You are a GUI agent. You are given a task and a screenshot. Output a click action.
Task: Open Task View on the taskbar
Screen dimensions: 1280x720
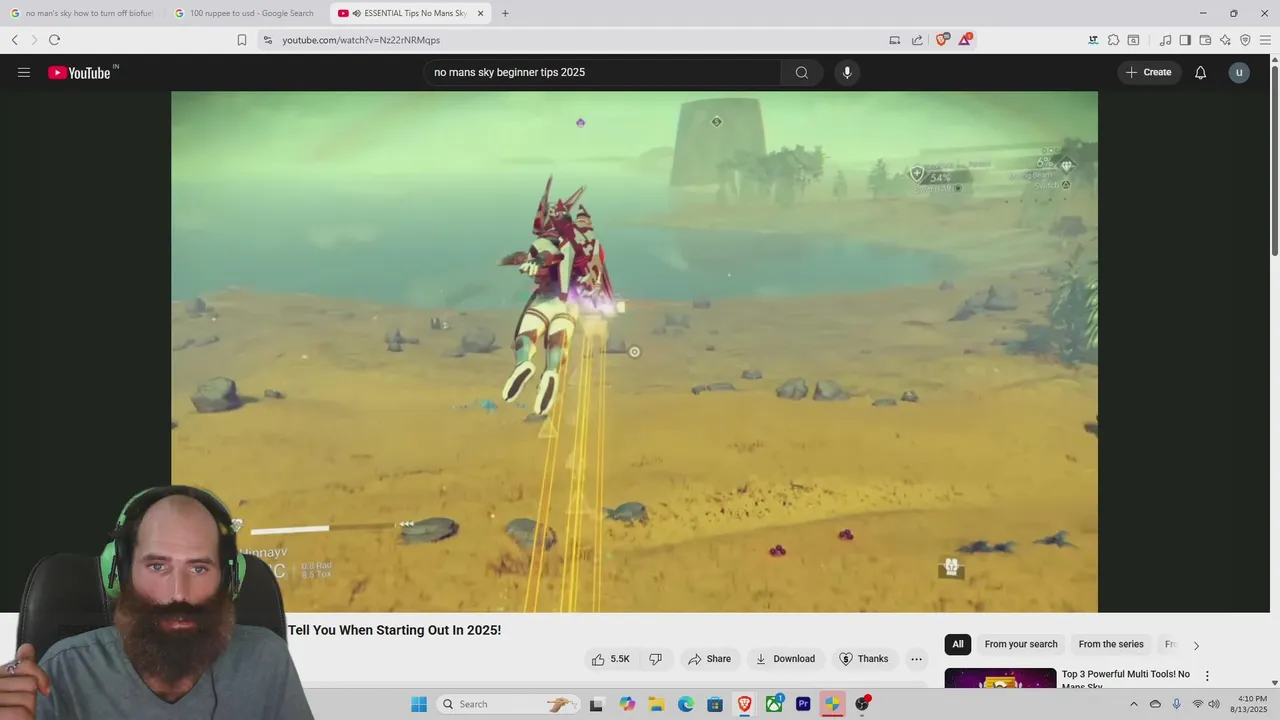click(x=597, y=704)
